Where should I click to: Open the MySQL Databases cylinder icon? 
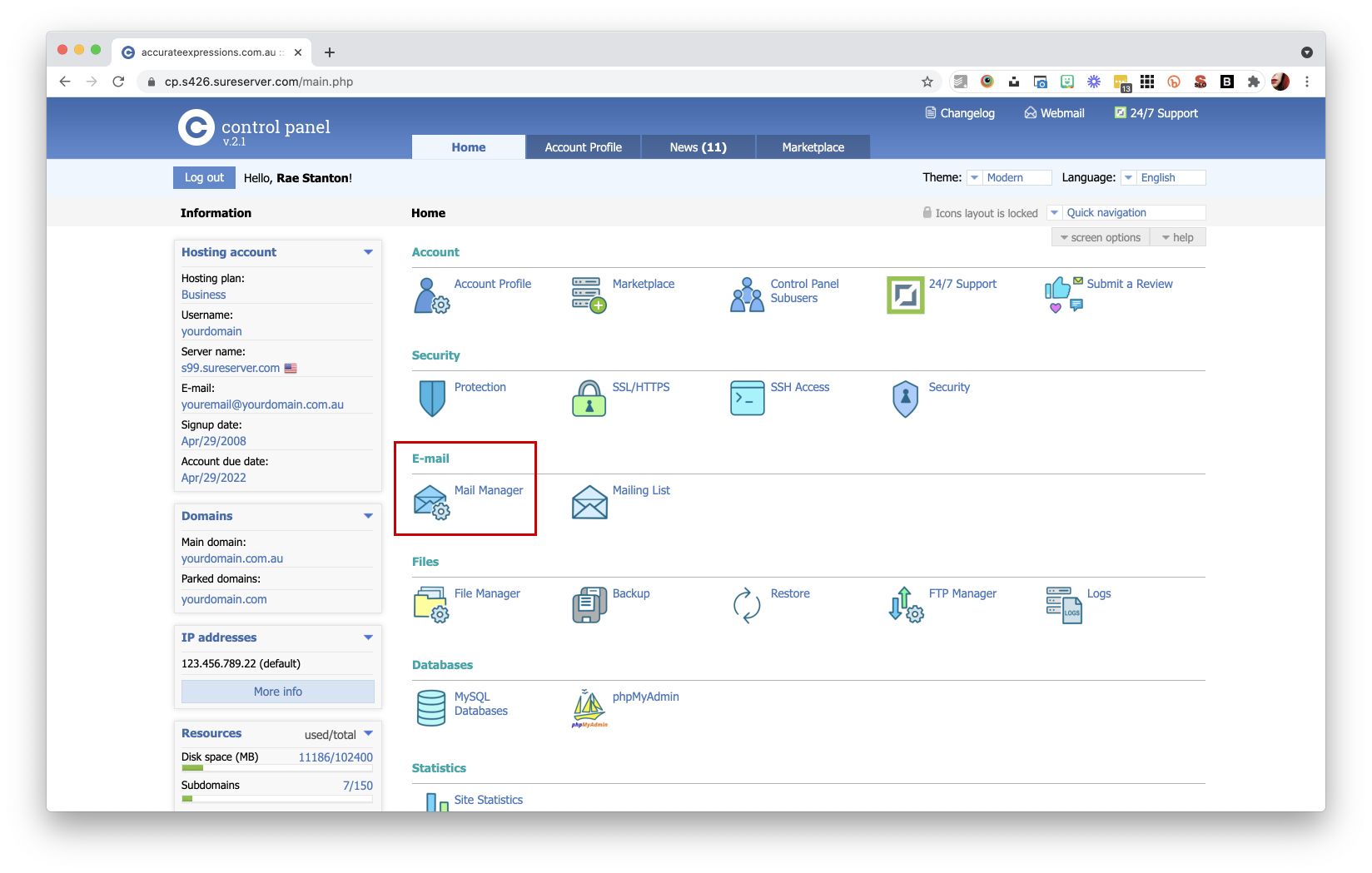click(x=431, y=708)
